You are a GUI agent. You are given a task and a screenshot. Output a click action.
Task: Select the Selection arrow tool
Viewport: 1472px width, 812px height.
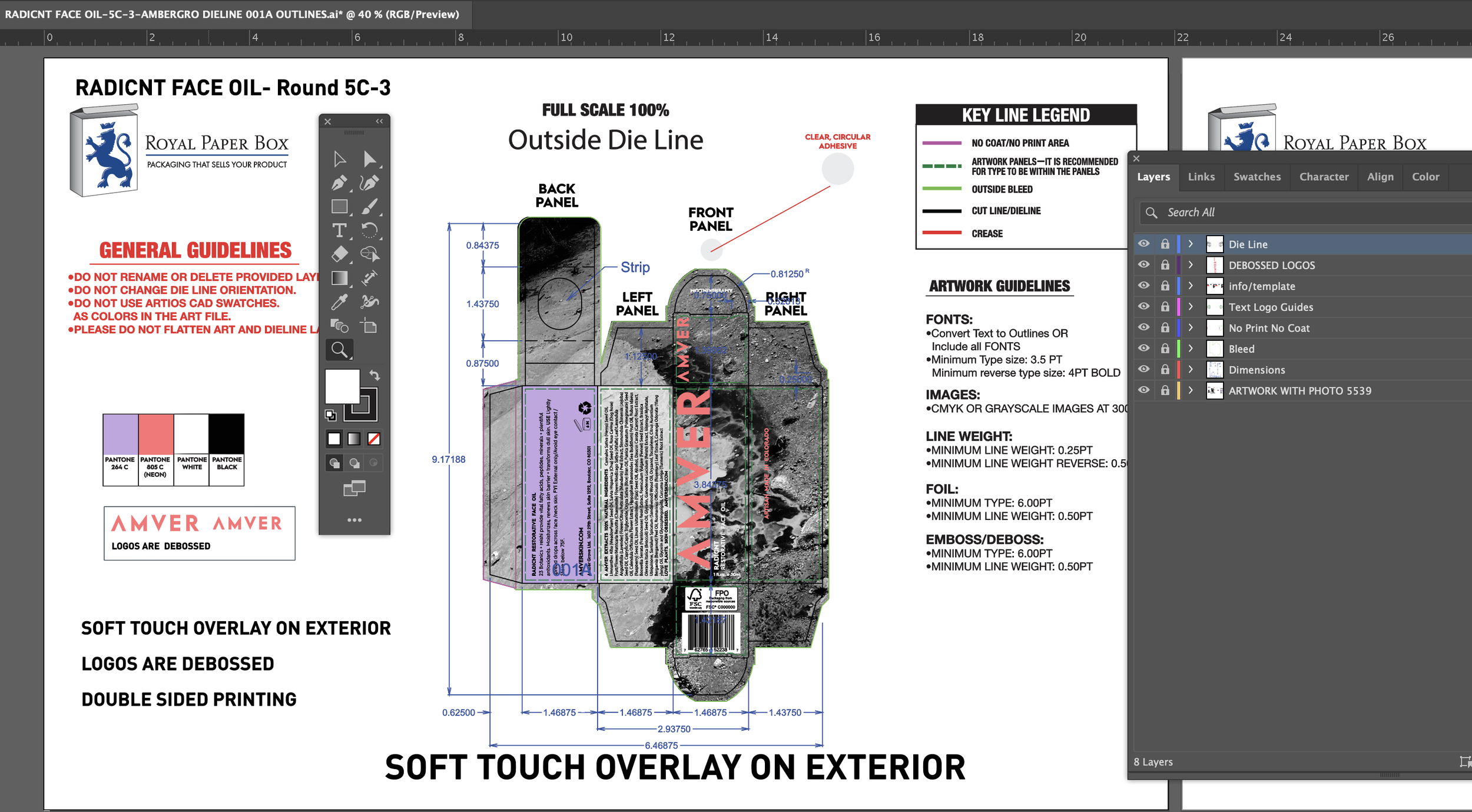coord(340,159)
